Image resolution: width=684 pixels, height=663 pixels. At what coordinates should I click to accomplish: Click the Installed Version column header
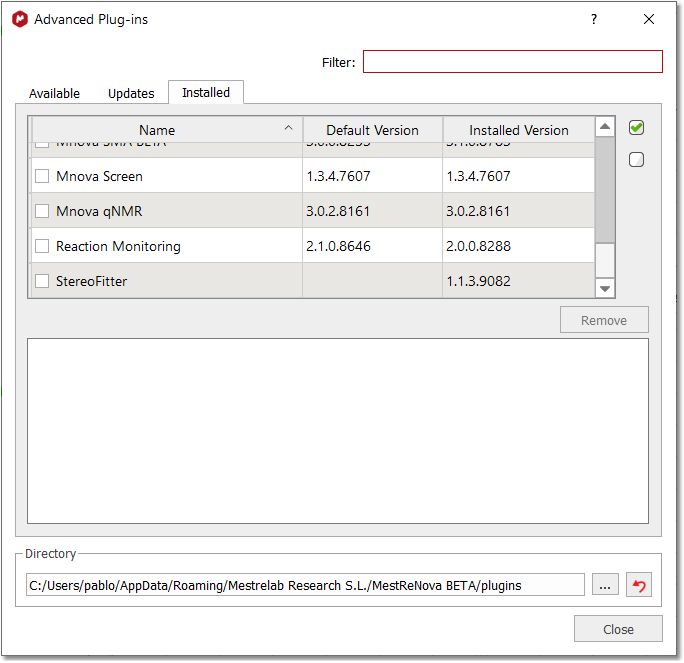tap(519, 130)
